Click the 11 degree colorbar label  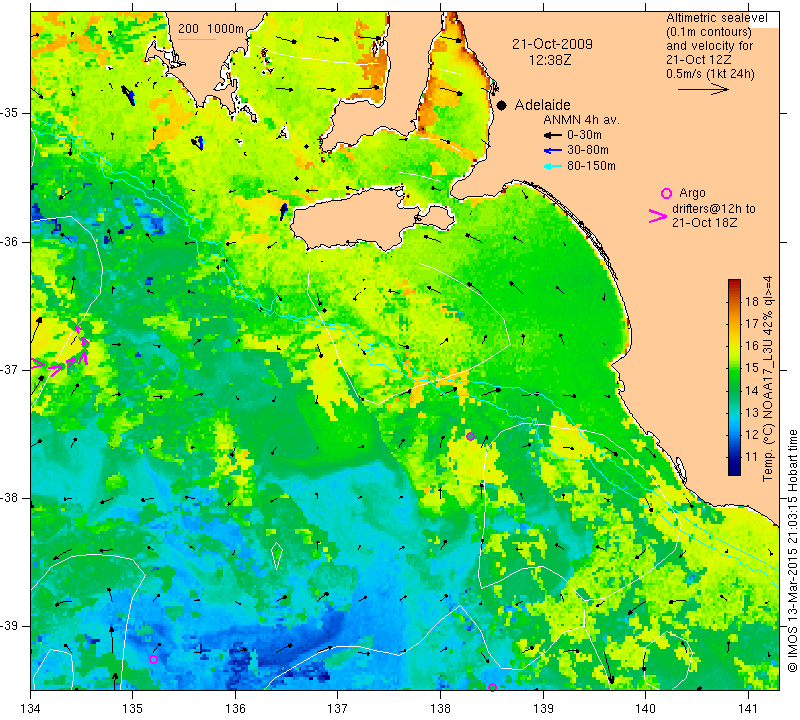click(752, 456)
